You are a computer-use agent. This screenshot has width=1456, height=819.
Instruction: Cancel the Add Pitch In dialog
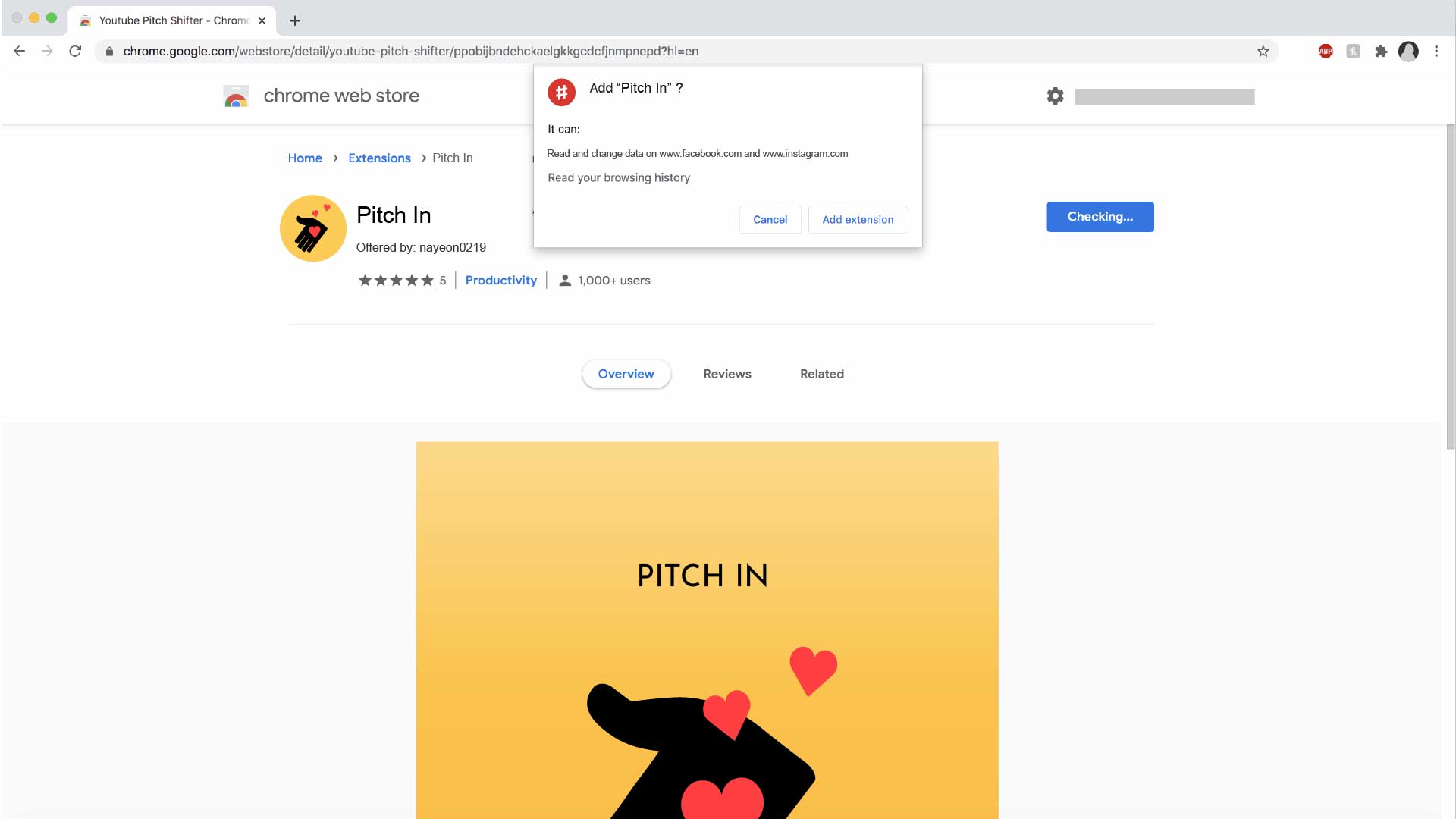click(x=770, y=219)
